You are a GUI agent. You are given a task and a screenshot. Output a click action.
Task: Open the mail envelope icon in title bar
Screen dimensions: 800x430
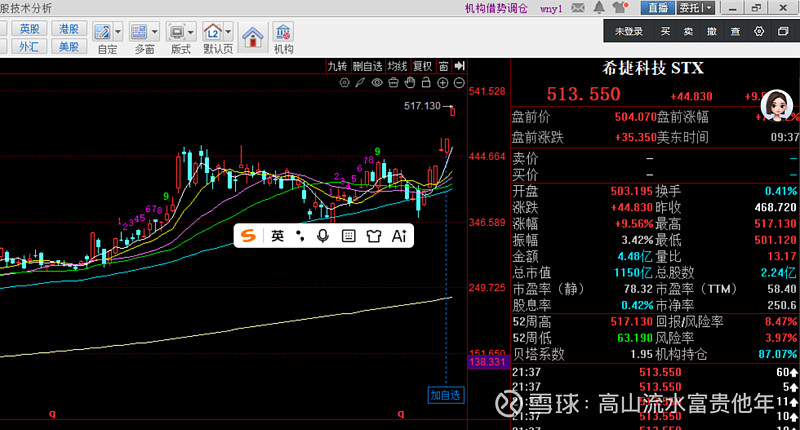(x=578, y=8)
